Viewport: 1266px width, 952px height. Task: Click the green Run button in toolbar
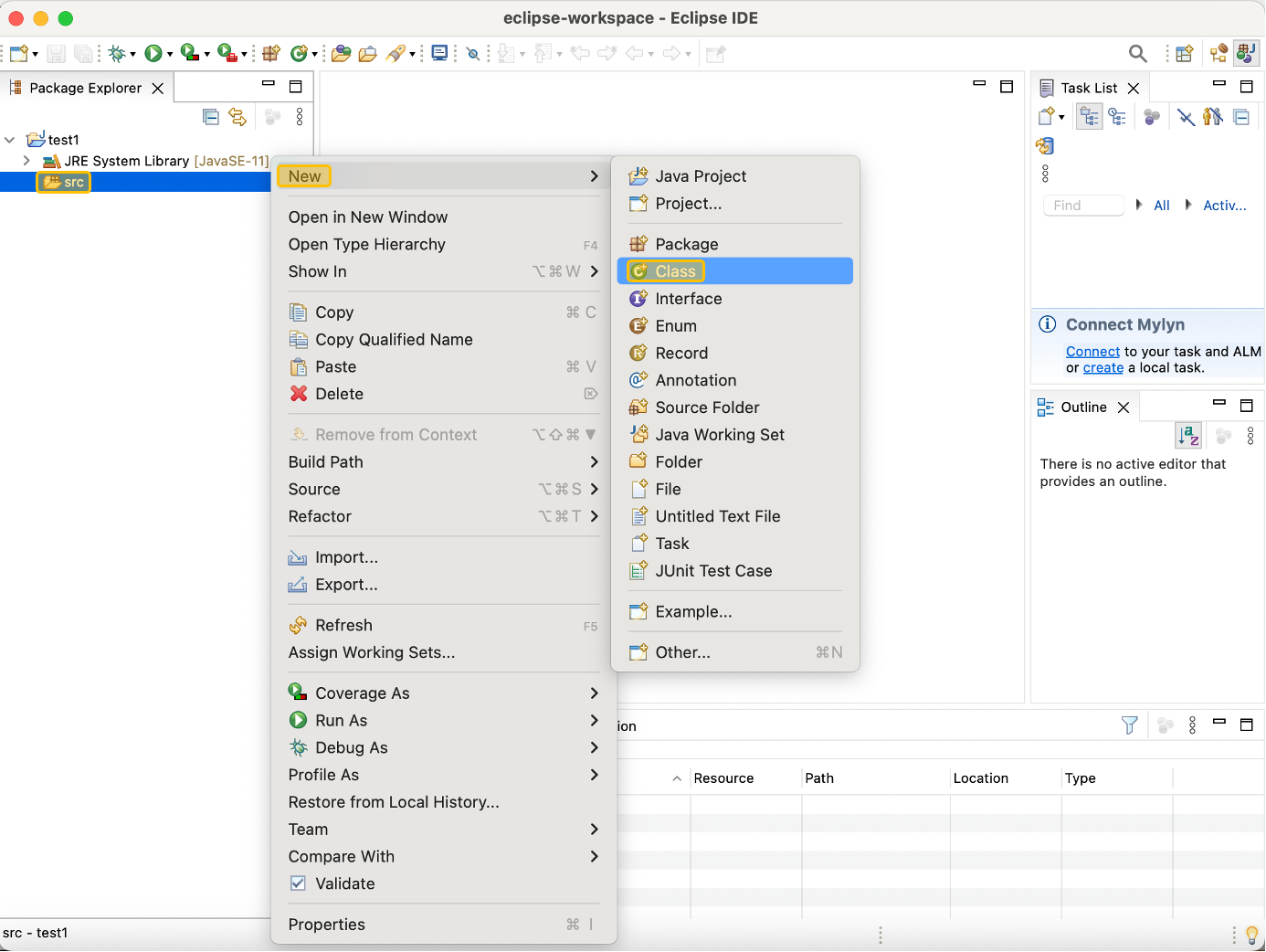coord(153,54)
